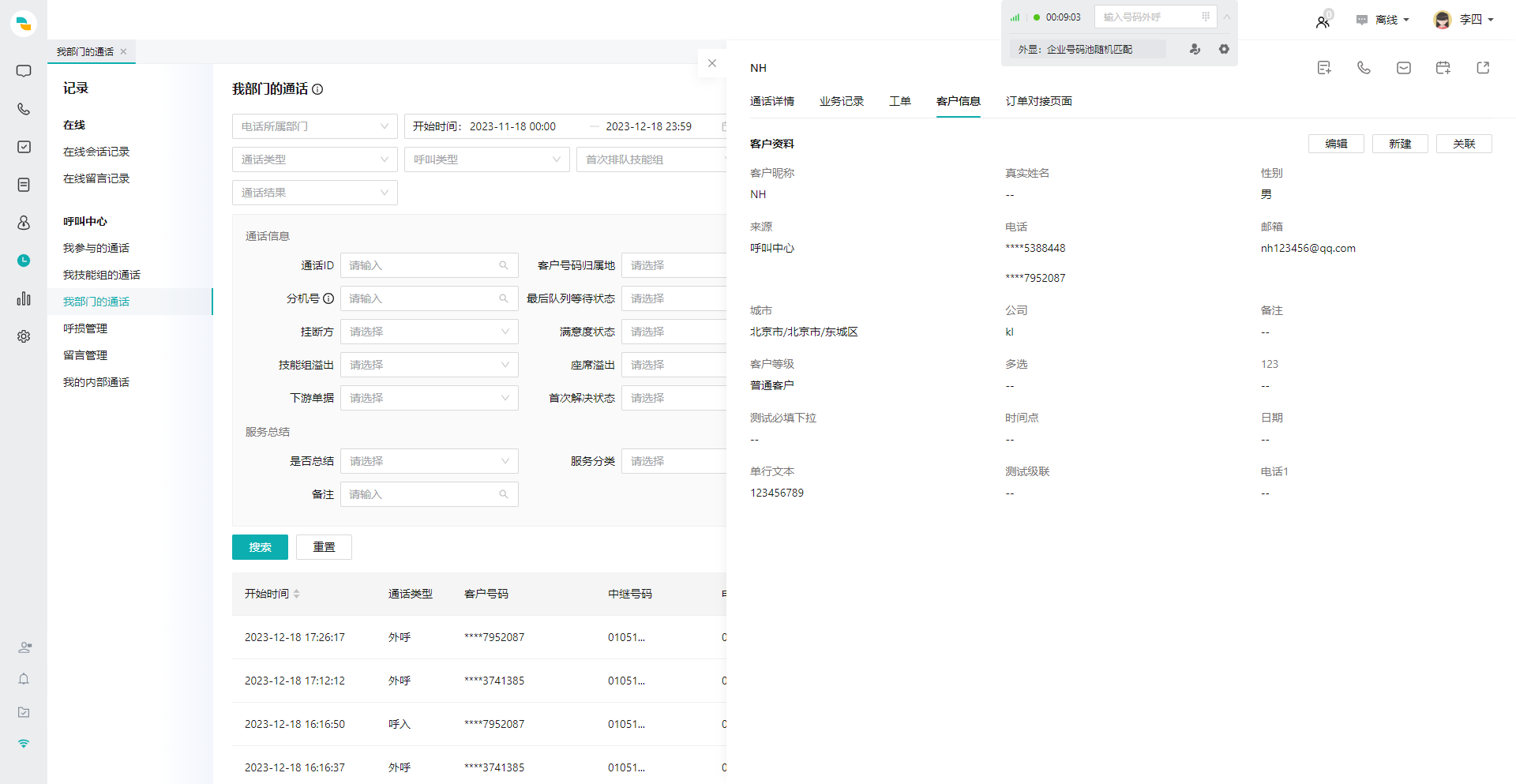Open 留言管理 in records menu

pos(85,355)
